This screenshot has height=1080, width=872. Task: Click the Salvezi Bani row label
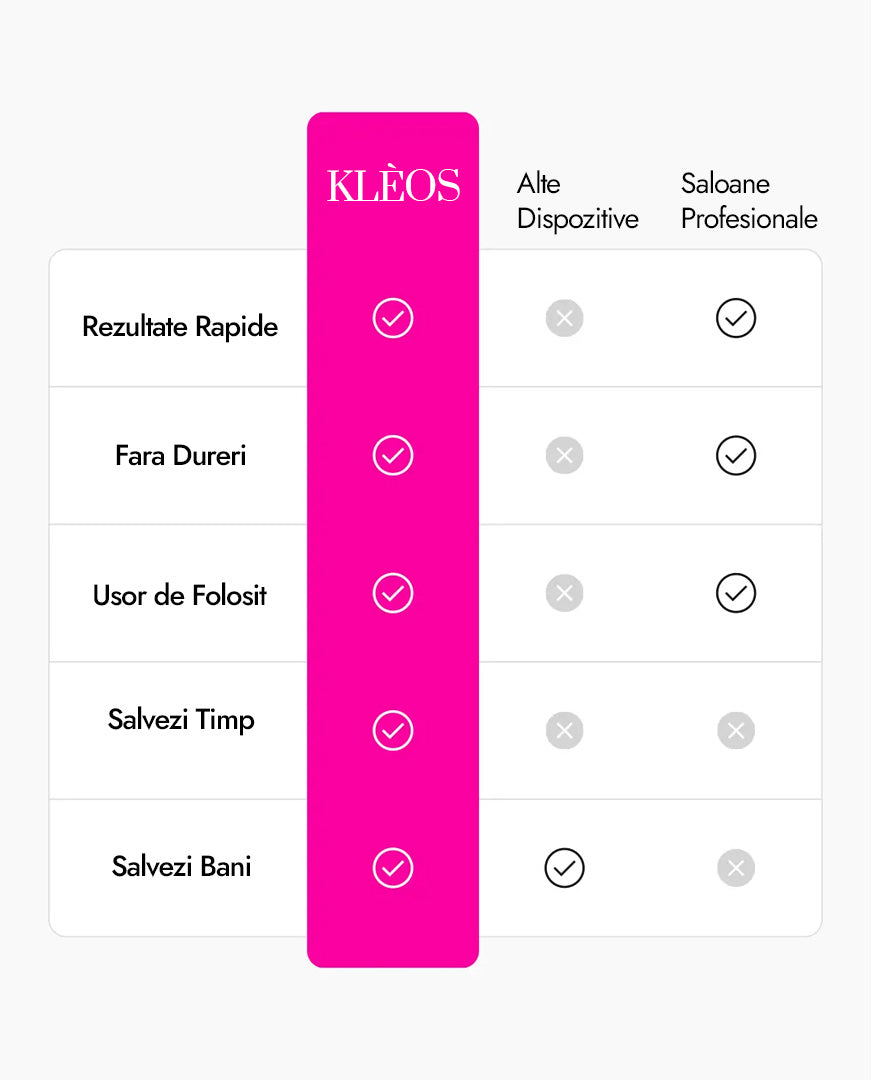click(181, 866)
